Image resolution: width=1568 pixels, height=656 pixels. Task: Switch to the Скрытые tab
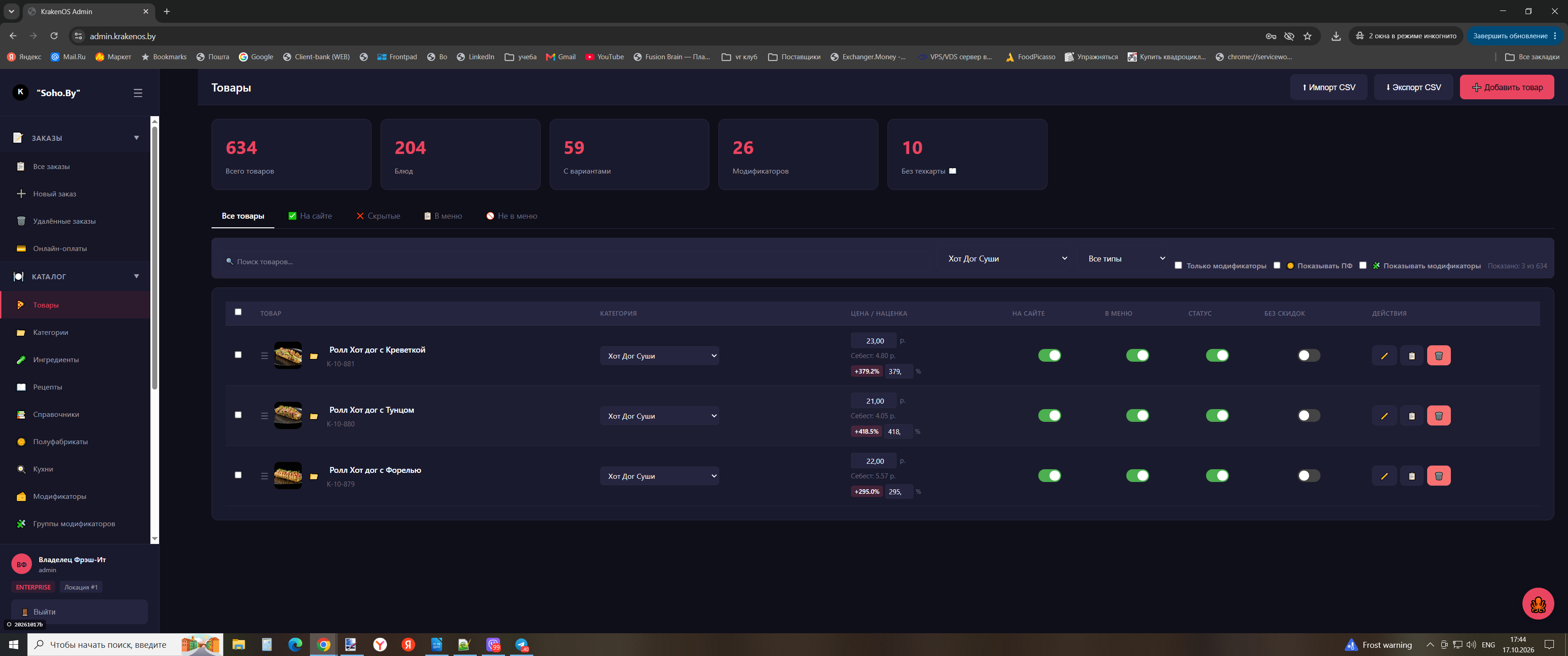378,216
